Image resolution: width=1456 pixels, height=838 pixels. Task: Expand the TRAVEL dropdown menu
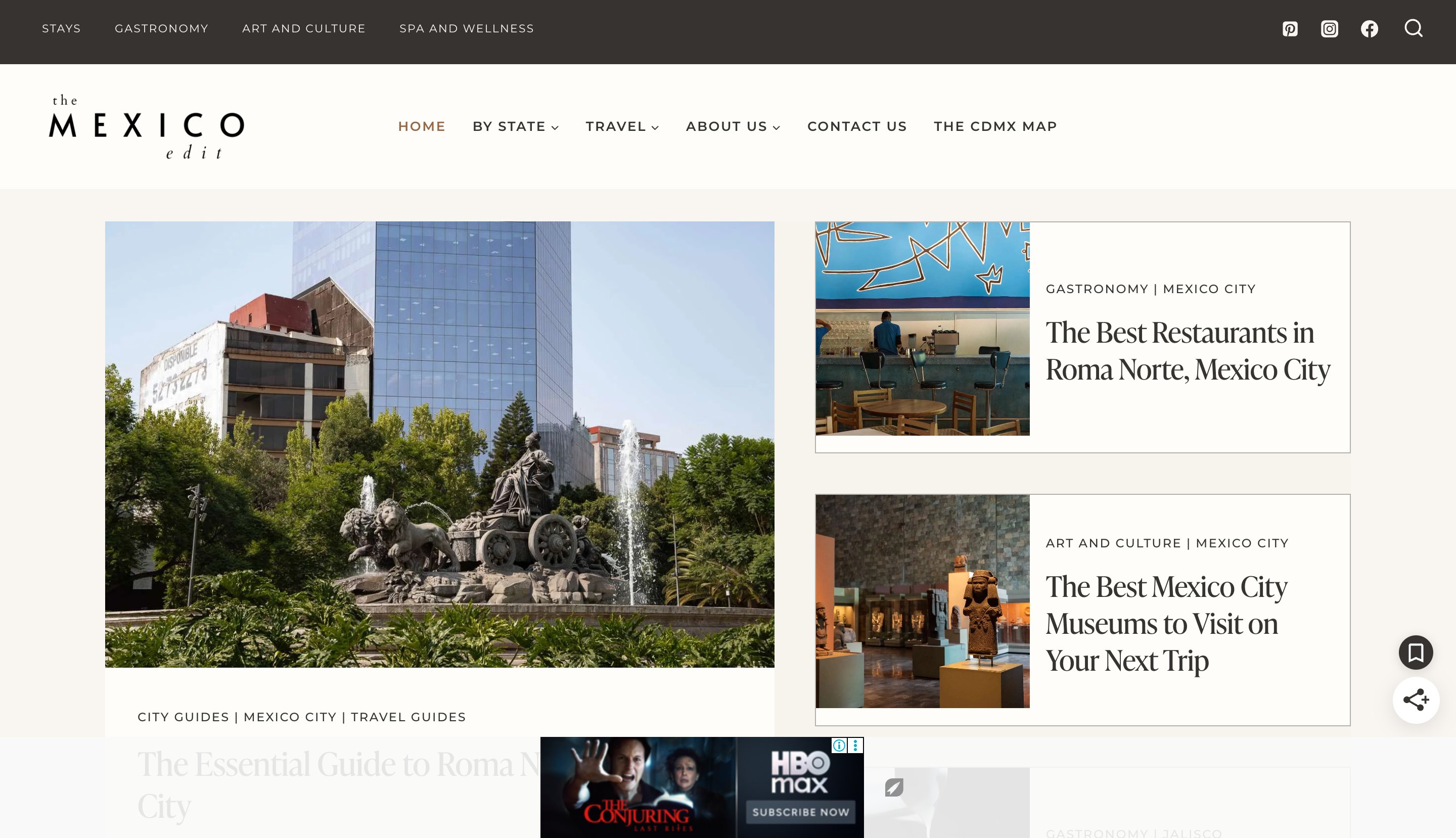click(x=622, y=126)
